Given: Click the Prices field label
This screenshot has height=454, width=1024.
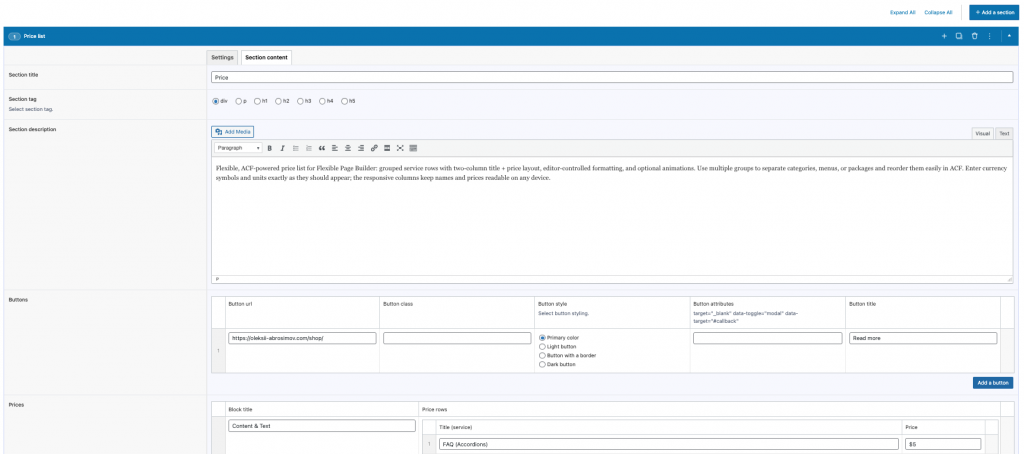Looking at the screenshot, I should (x=16, y=405).
